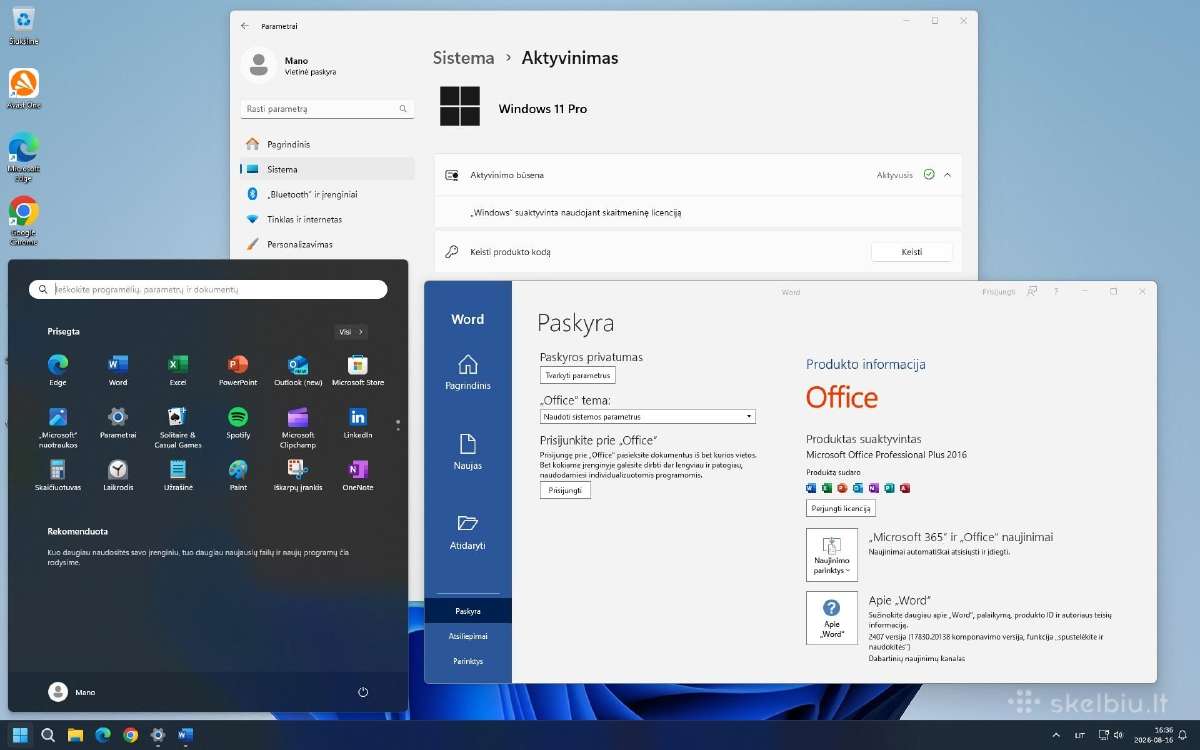Switch to Word via taskbar icon

[x=185, y=735]
